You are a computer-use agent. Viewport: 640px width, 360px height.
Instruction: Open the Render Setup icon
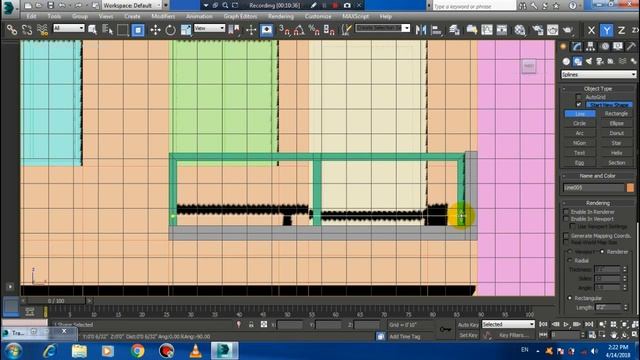coord(538,30)
